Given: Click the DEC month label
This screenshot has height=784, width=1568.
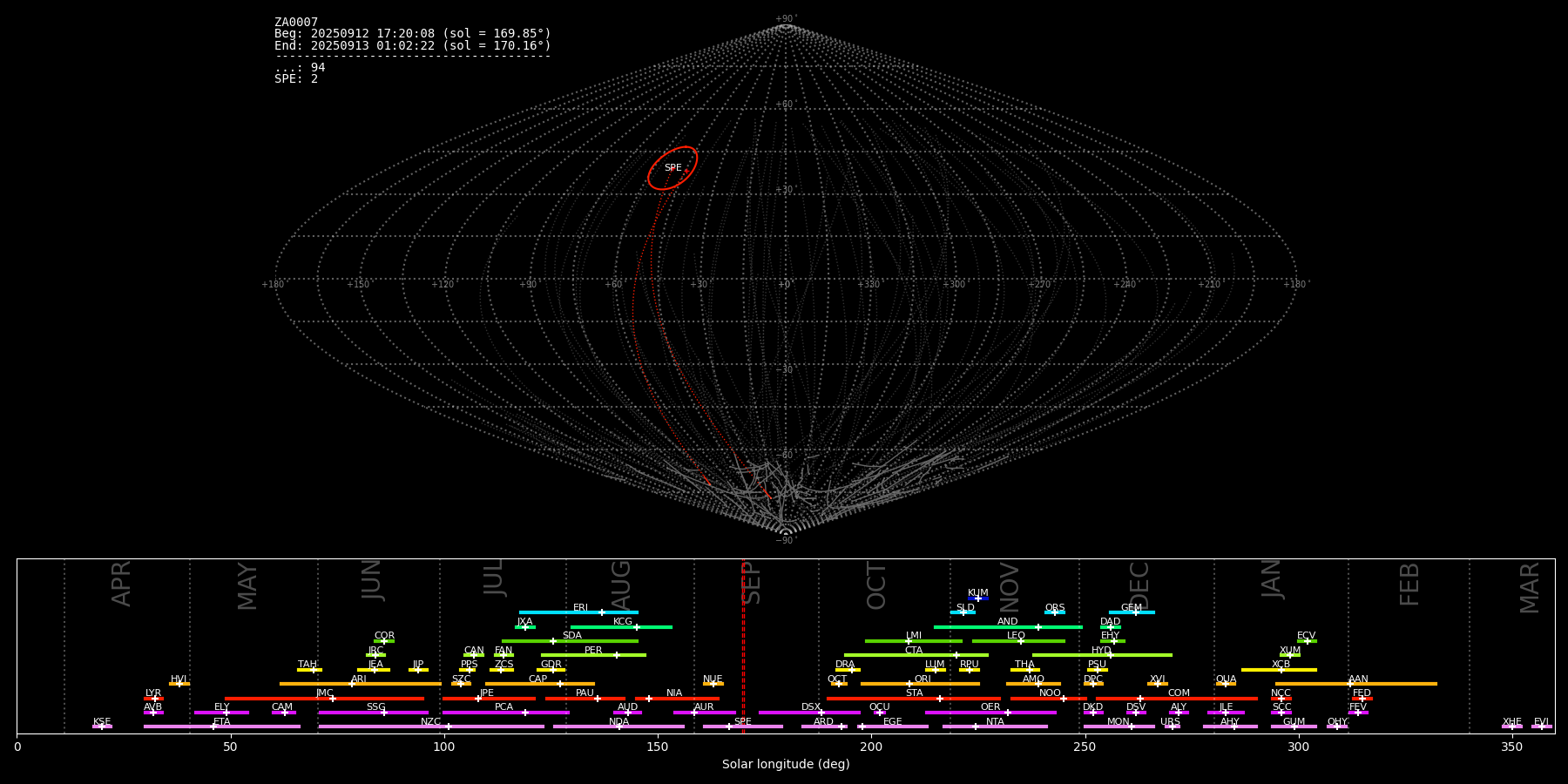Looking at the screenshot, I should 1139,585.
